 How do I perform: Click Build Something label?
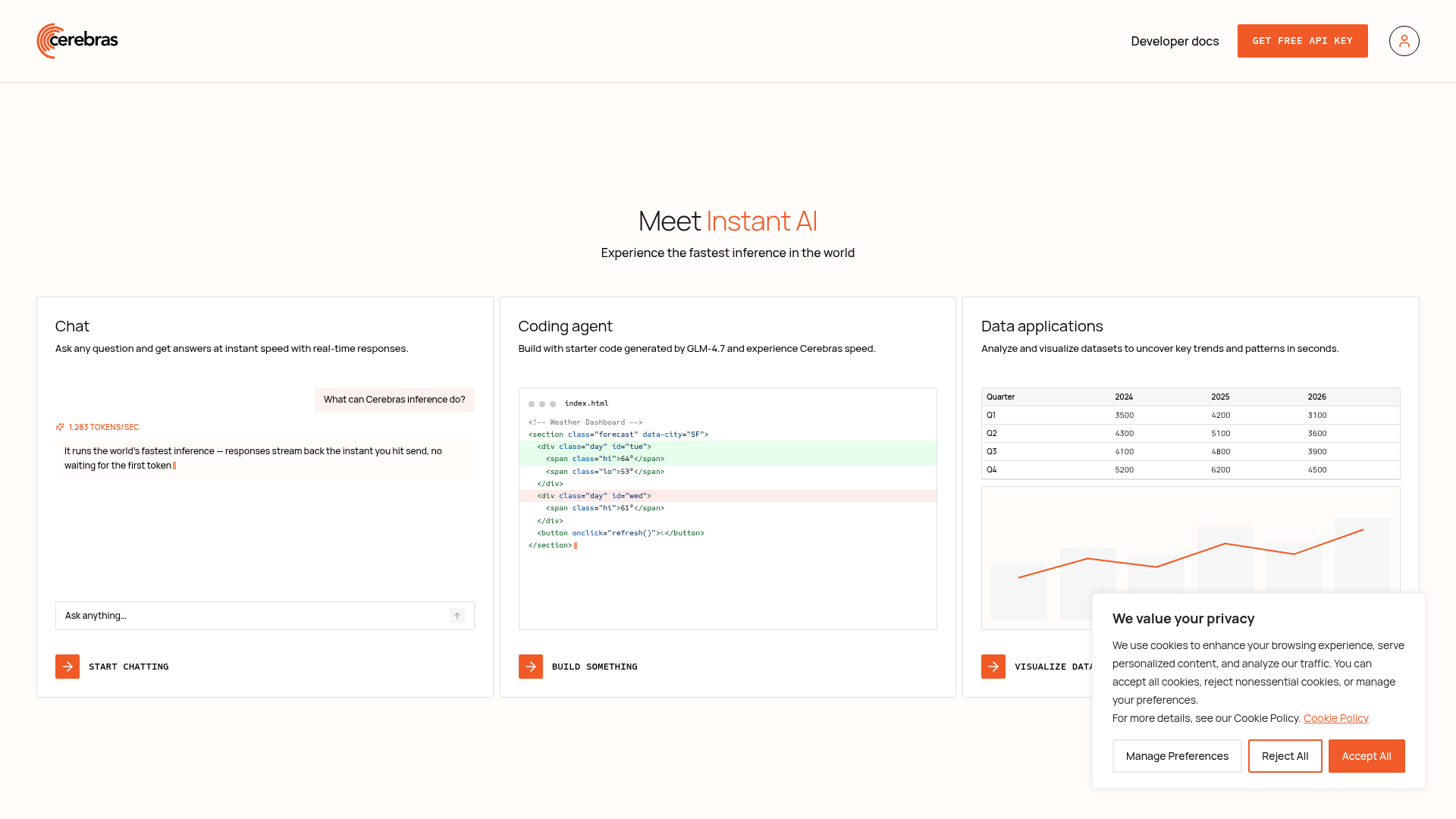coord(595,667)
